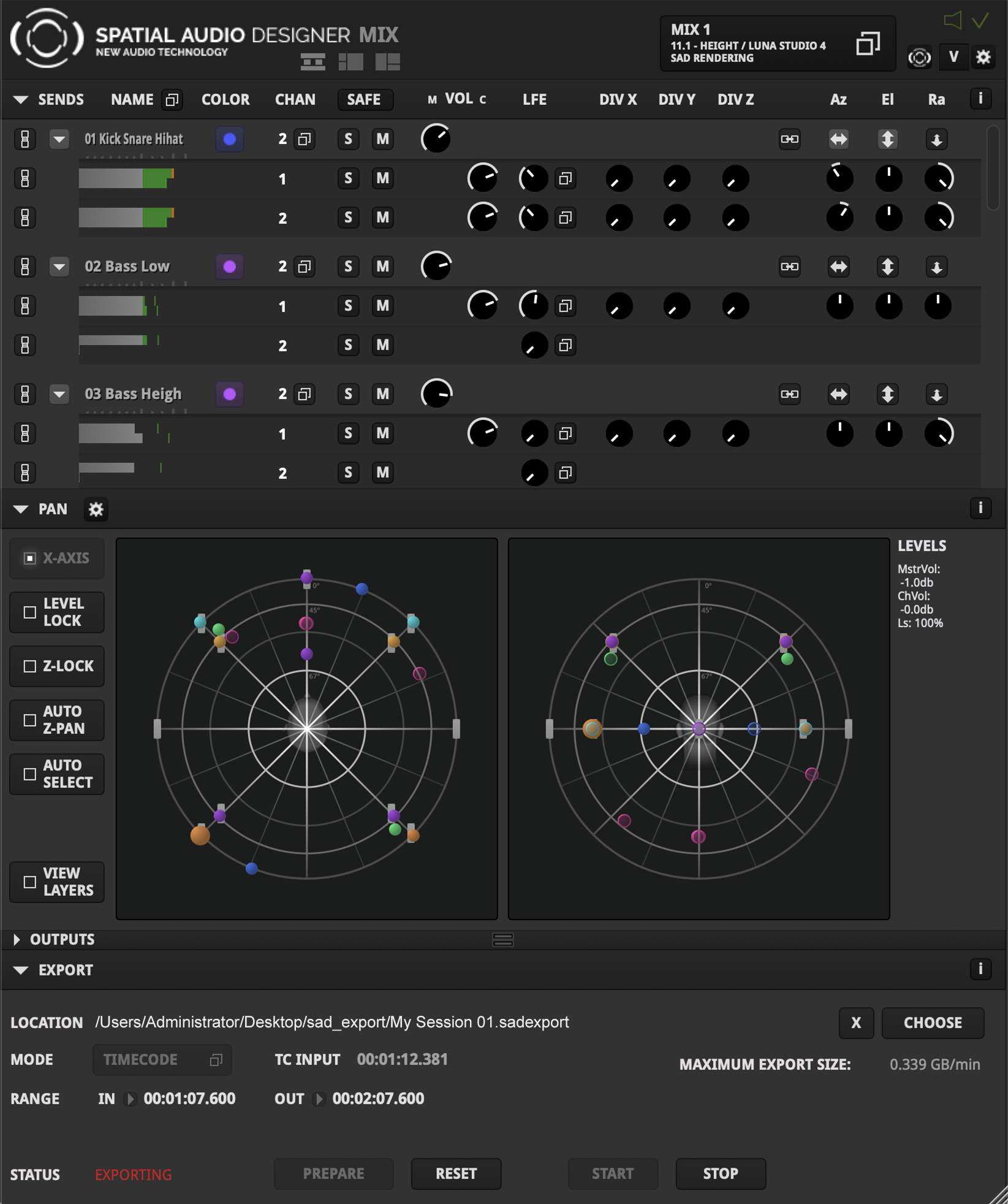Enable the Z-LOCK checkbox
The height and width of the screenshot is (1204, 1008).
29,666
